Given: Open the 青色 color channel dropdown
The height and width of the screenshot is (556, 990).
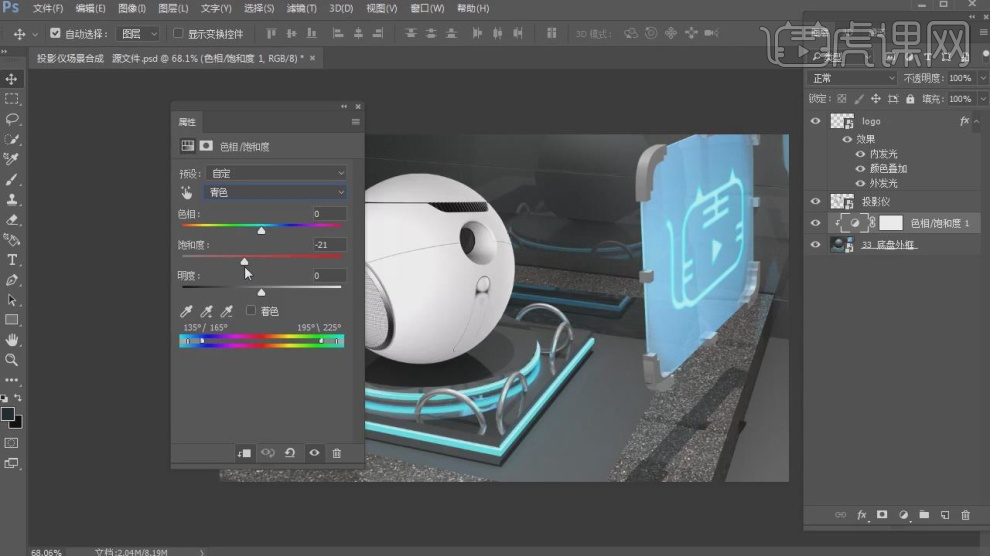Looking at the screenshot, I should [x=276, y=192].
